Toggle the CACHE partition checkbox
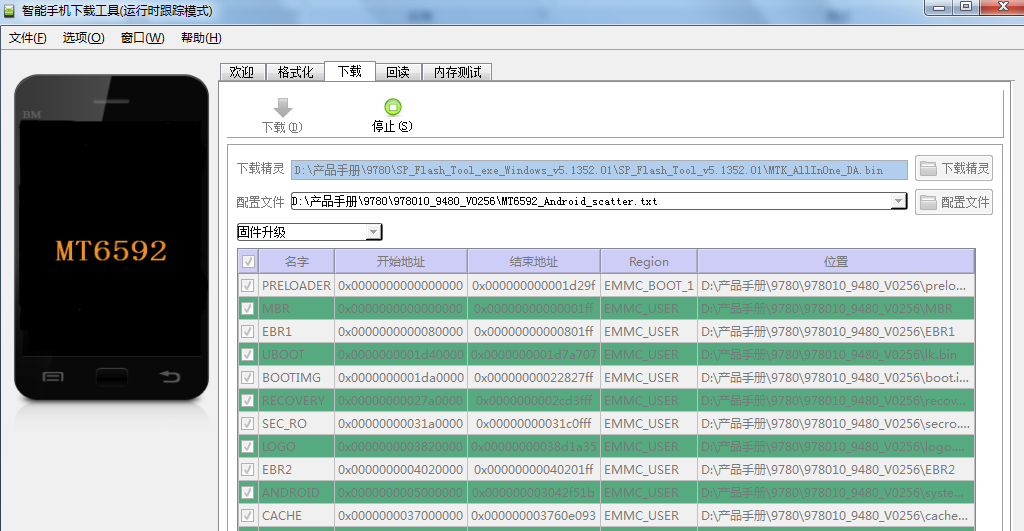Screen dimensions: 1024x531 tap(247, 515)
